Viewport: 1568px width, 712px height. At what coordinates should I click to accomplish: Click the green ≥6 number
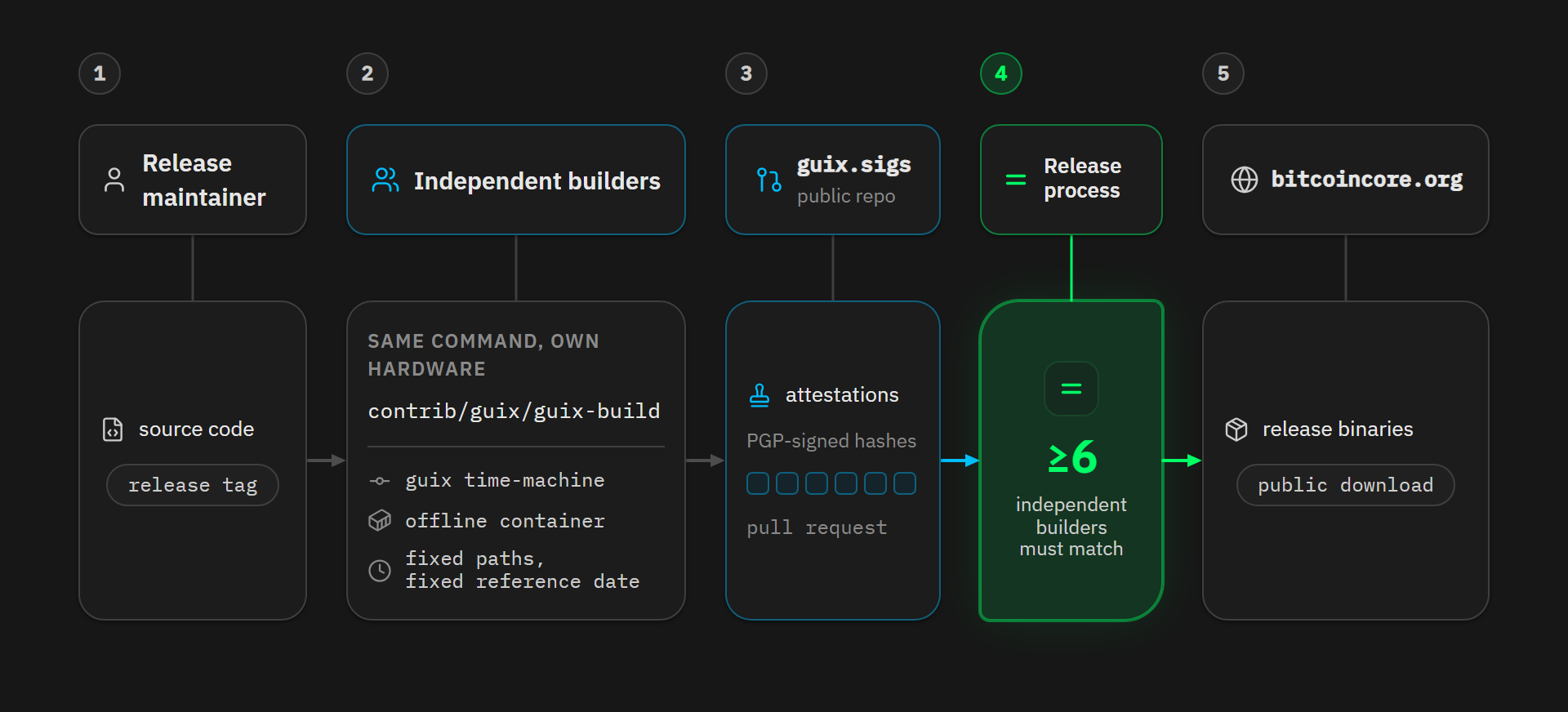[1072, 457]
